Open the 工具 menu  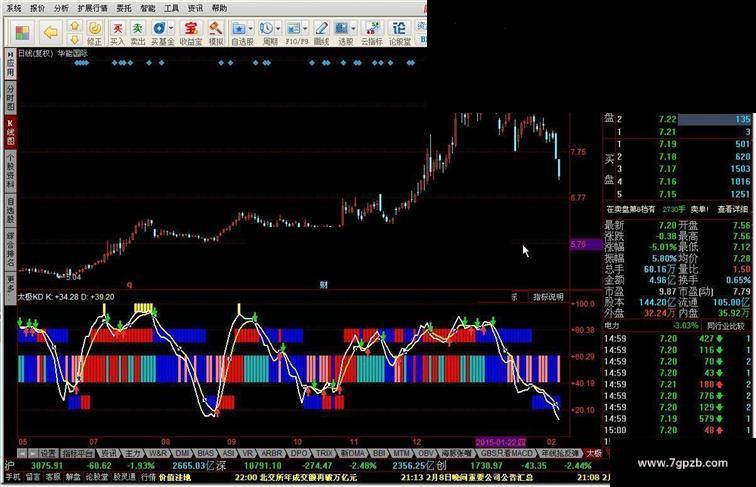tap(171, 8)
